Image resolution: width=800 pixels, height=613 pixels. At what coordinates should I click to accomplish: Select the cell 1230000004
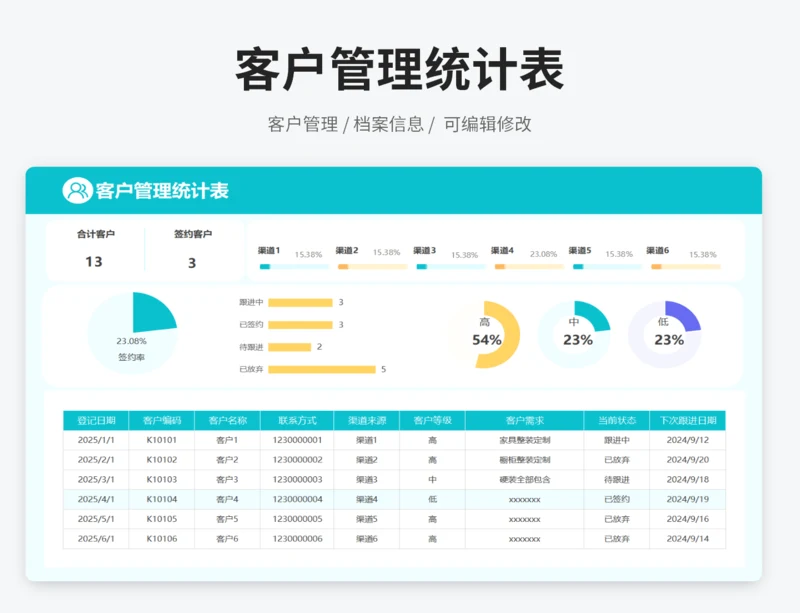[297, 499]
